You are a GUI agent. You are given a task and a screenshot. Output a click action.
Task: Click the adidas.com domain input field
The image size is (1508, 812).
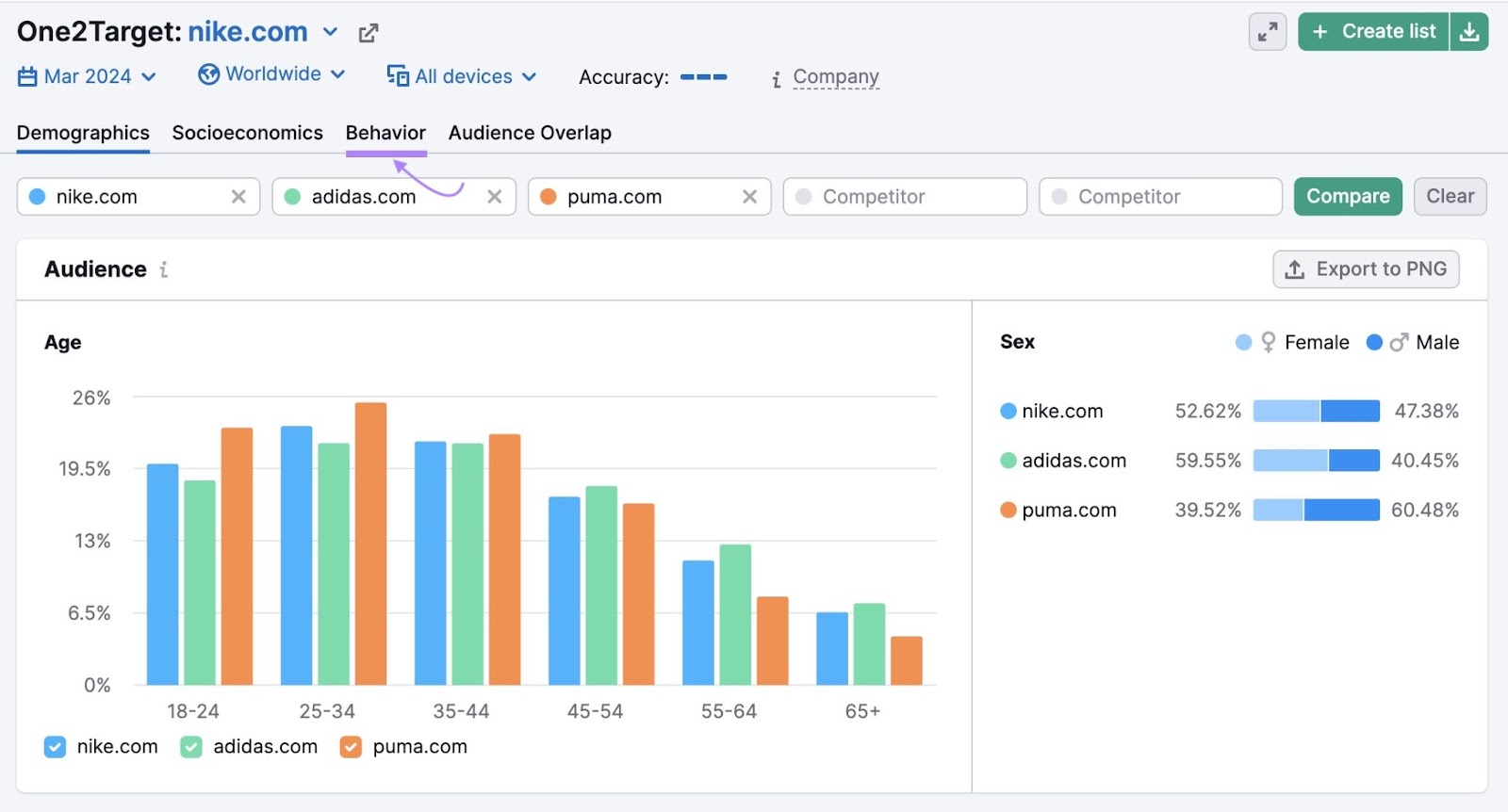(x=394, y=197)
